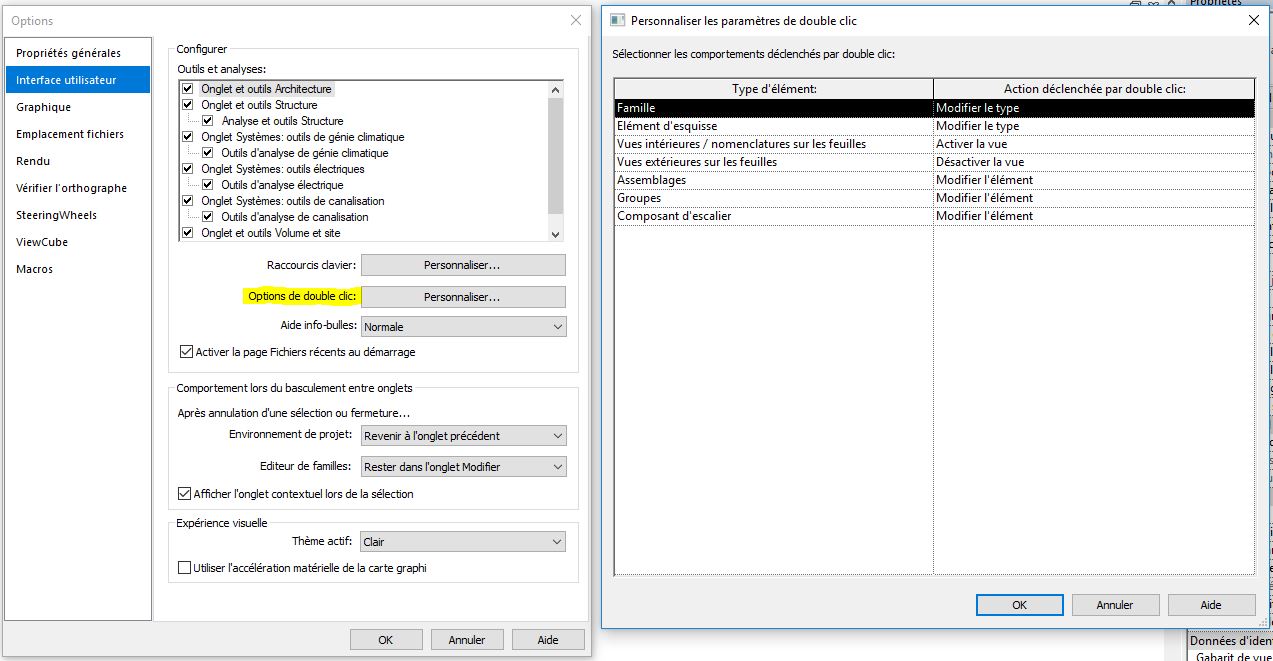
Task: Uncheck "Afficher l'onglet contextuel lors de la sélection"
Action: pos(185,493)
